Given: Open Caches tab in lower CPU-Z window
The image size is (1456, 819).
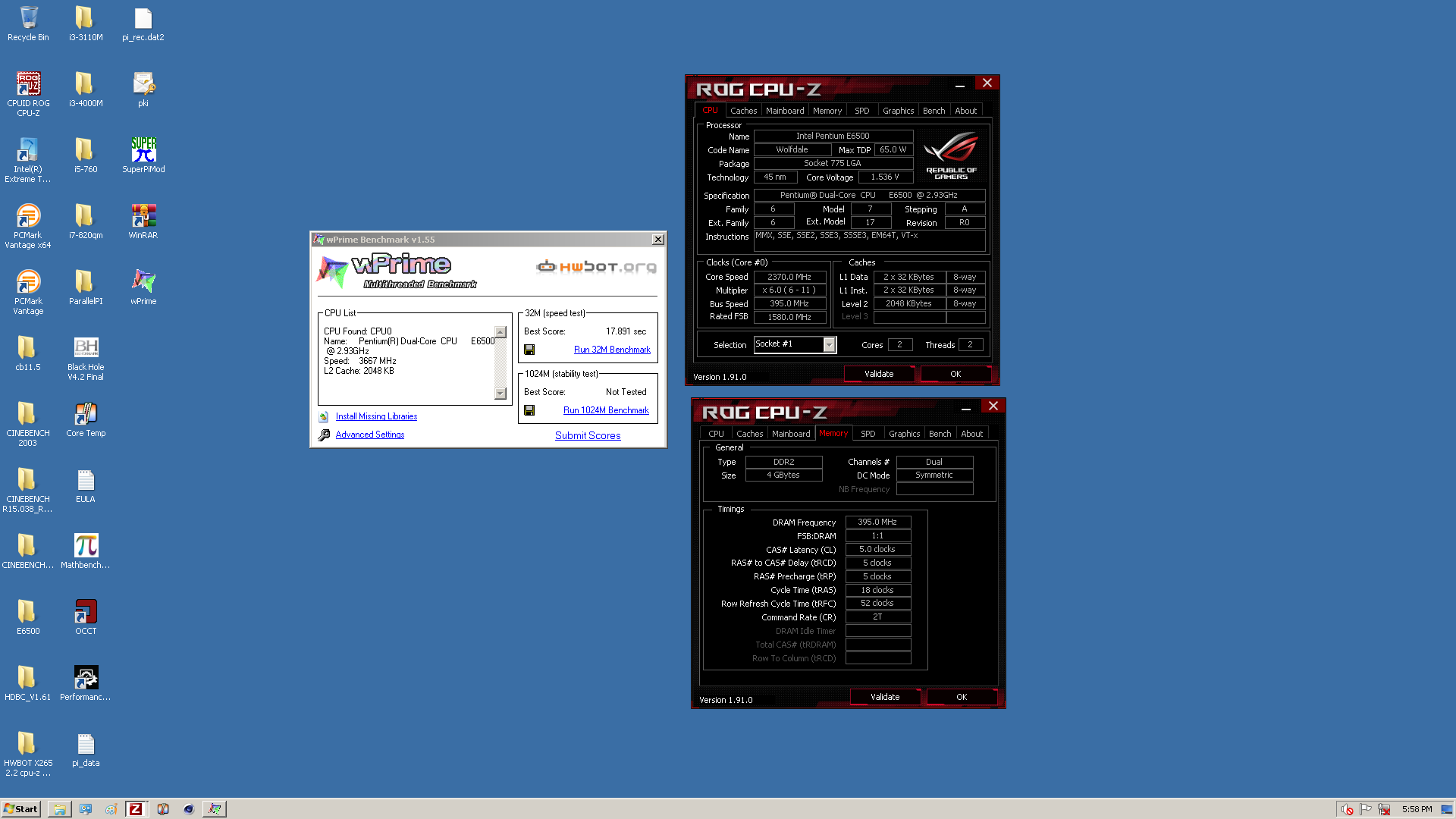Looking at the screenshot, I should click(x=749, y=434).
